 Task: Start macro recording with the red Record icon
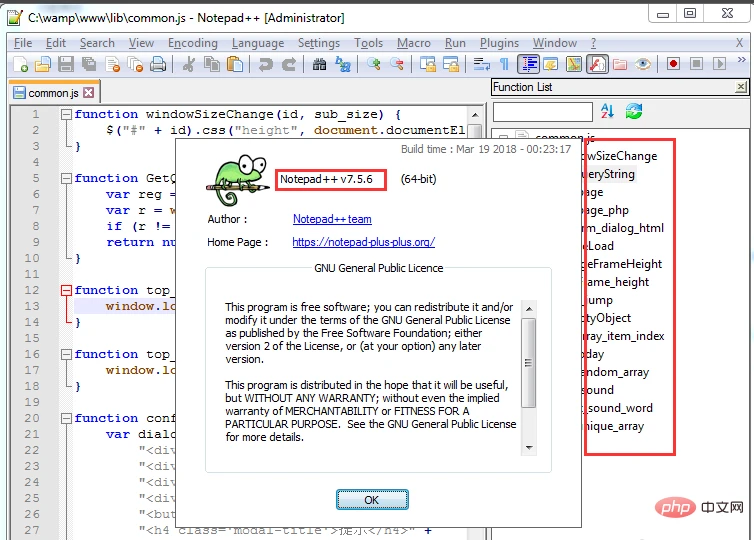coord(673,64)
